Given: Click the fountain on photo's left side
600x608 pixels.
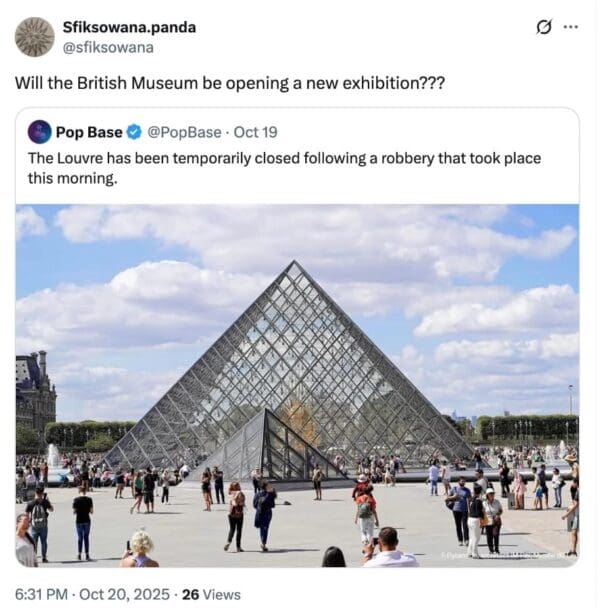Looking at the screenshot, I should pyautogui.click(x=53, y=458).
